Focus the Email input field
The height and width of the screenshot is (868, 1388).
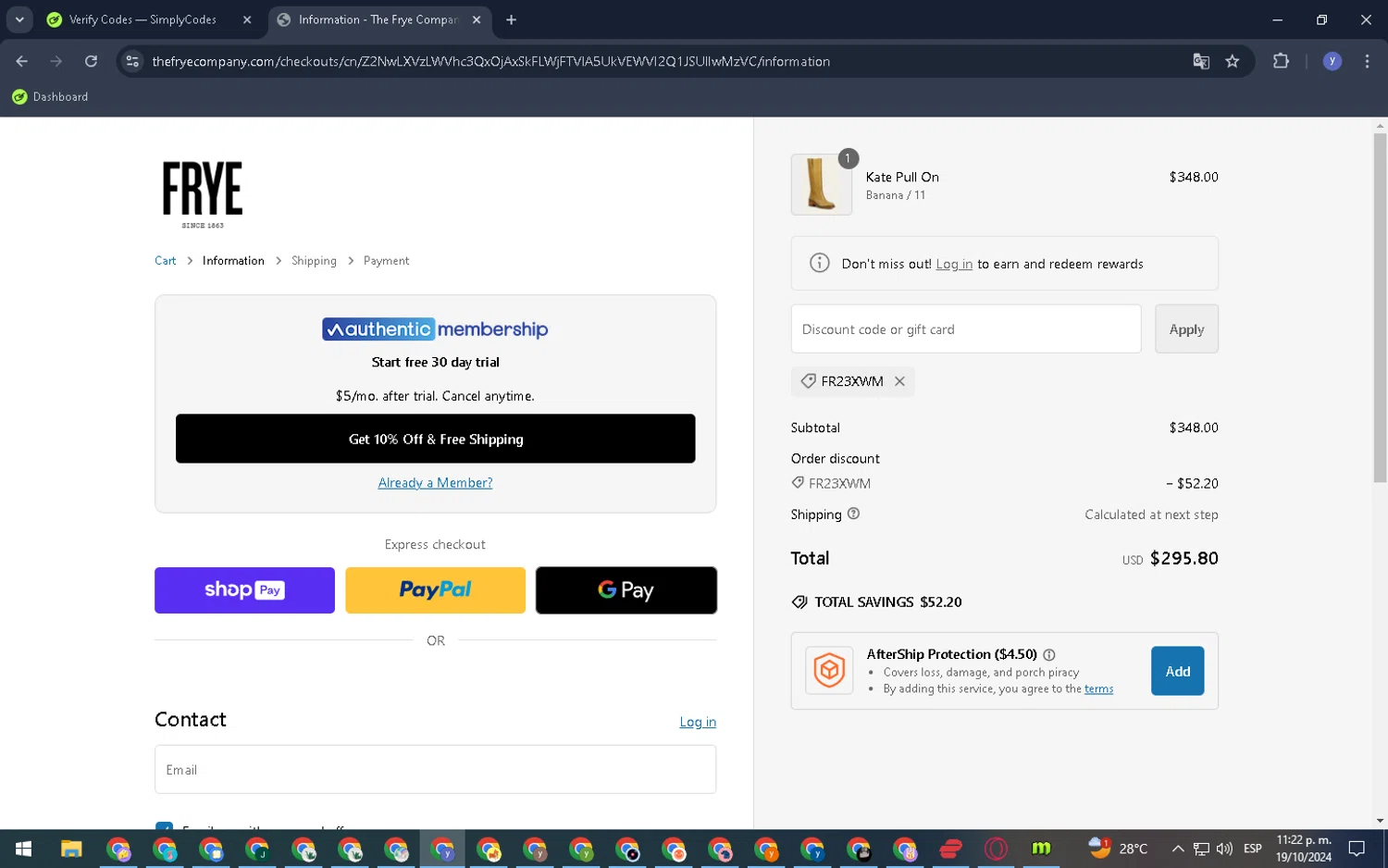tap(435, 769)
